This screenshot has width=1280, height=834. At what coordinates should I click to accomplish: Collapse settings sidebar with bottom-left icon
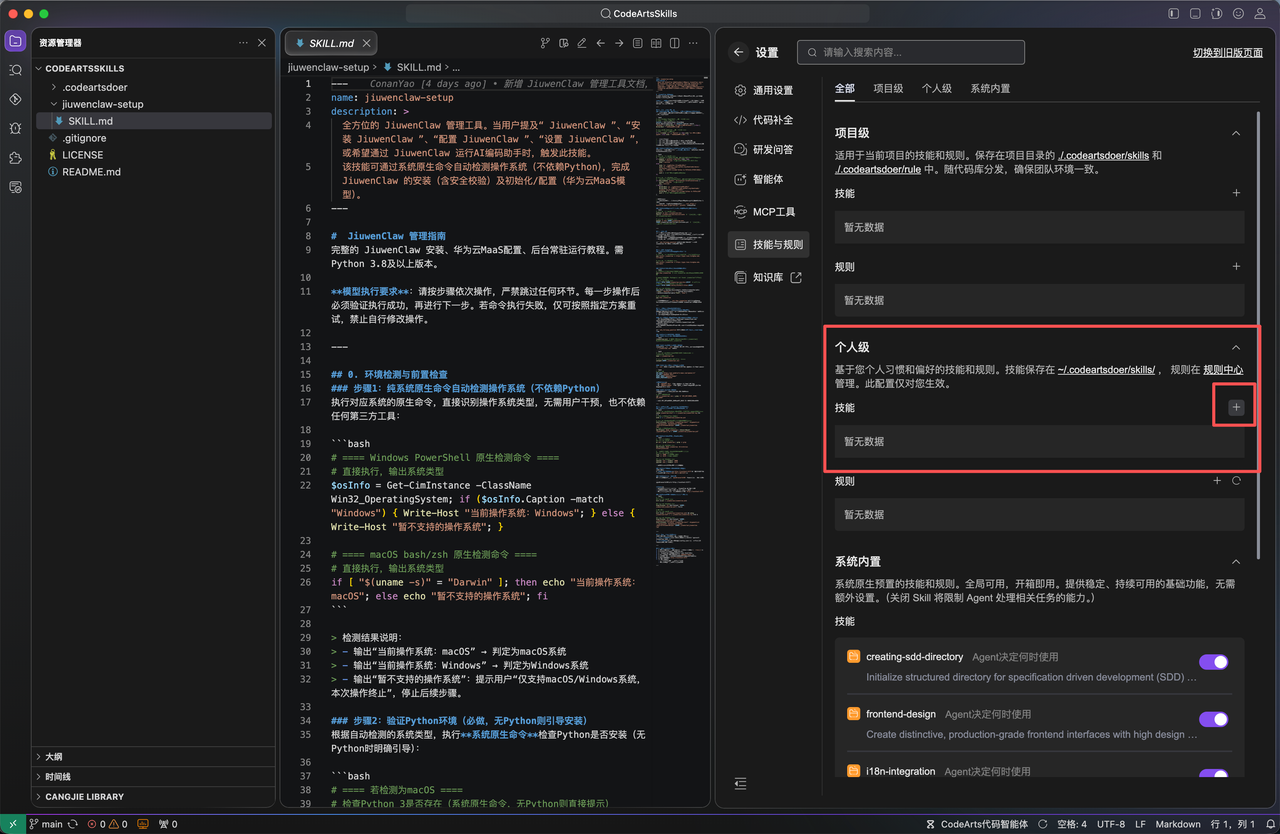coord(740,783)
